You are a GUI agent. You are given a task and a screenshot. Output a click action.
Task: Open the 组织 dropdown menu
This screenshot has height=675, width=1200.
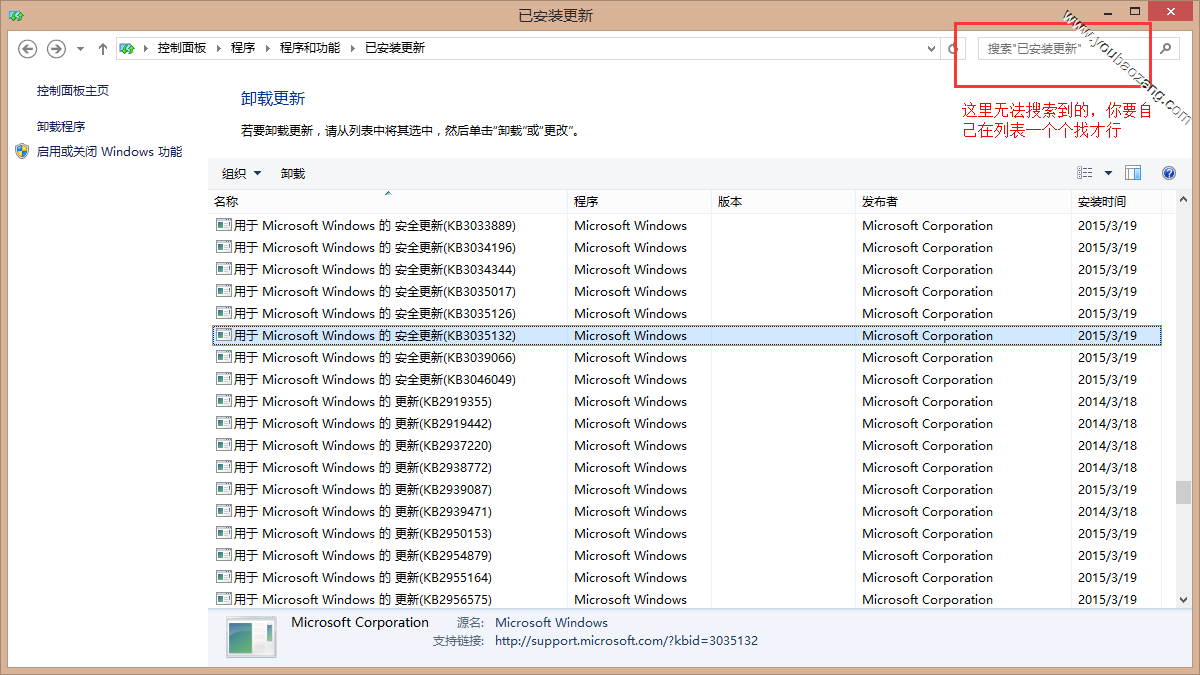241,173
